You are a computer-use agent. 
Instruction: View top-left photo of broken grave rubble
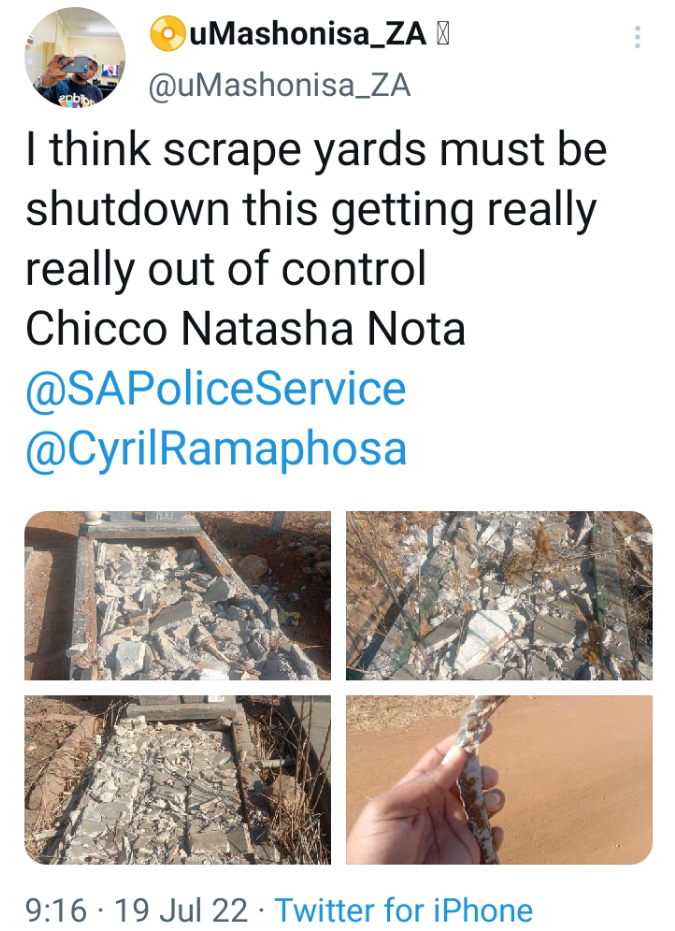coord(178,595)
